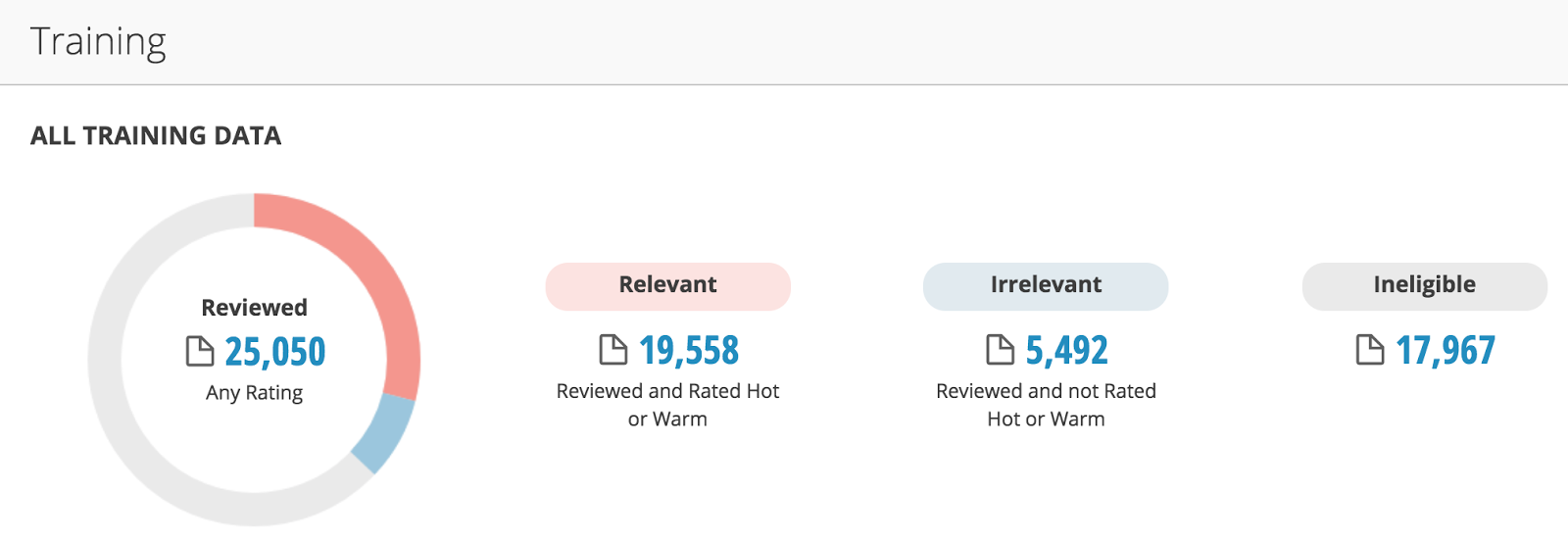Click the 'Reviewed and not Rated Hot or Warm' text
The height and width of the screenshot is (541, 1568).
(x=1046, y=405)
